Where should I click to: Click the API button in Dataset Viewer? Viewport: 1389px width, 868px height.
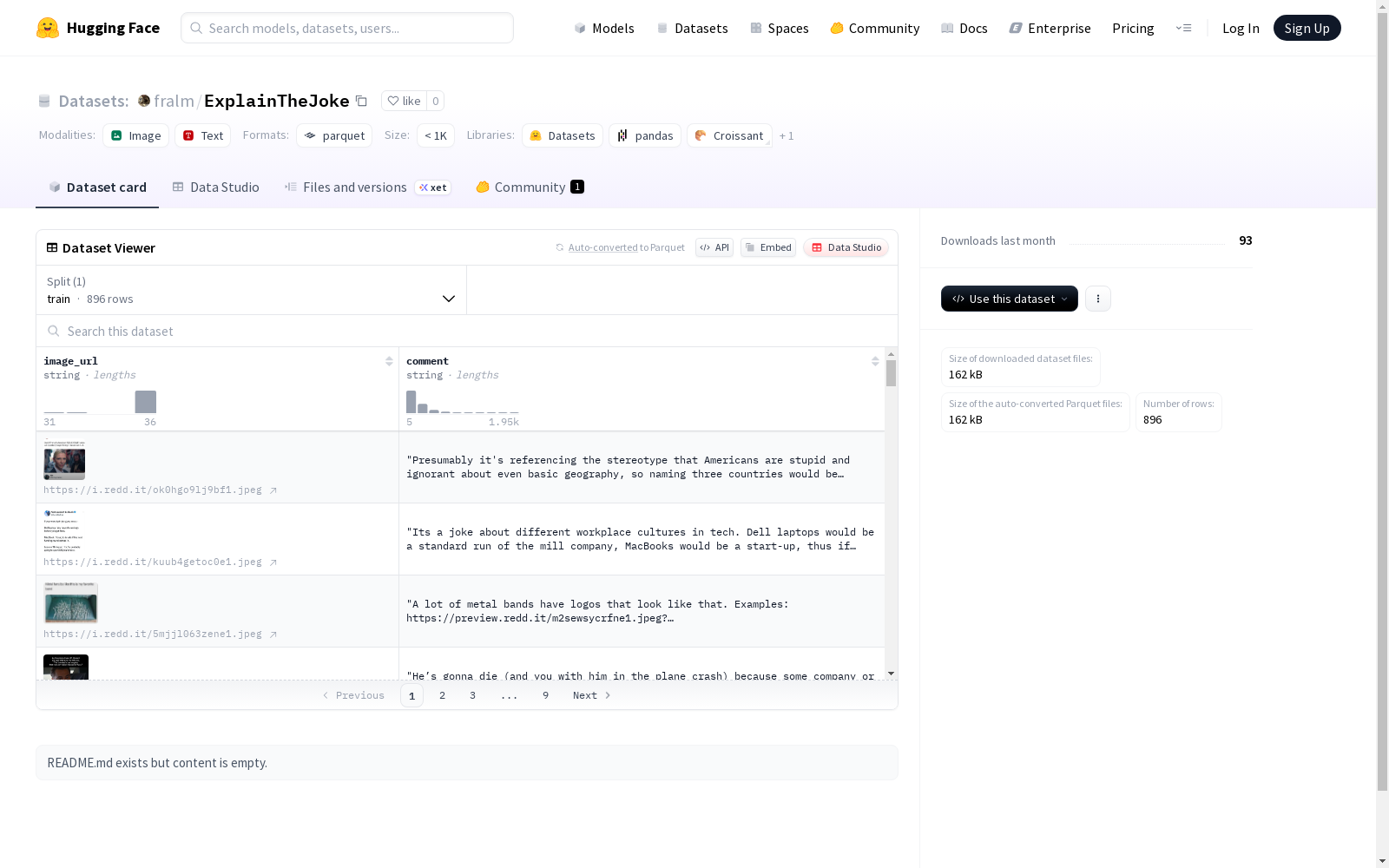[x=714, y=247]
